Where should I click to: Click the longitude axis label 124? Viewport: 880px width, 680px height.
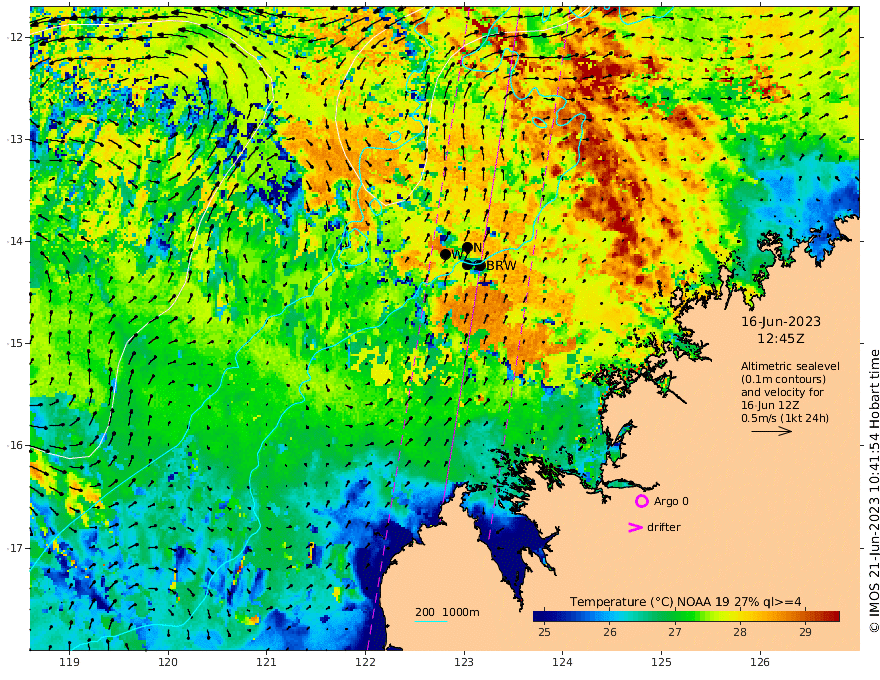pos(563,663)
